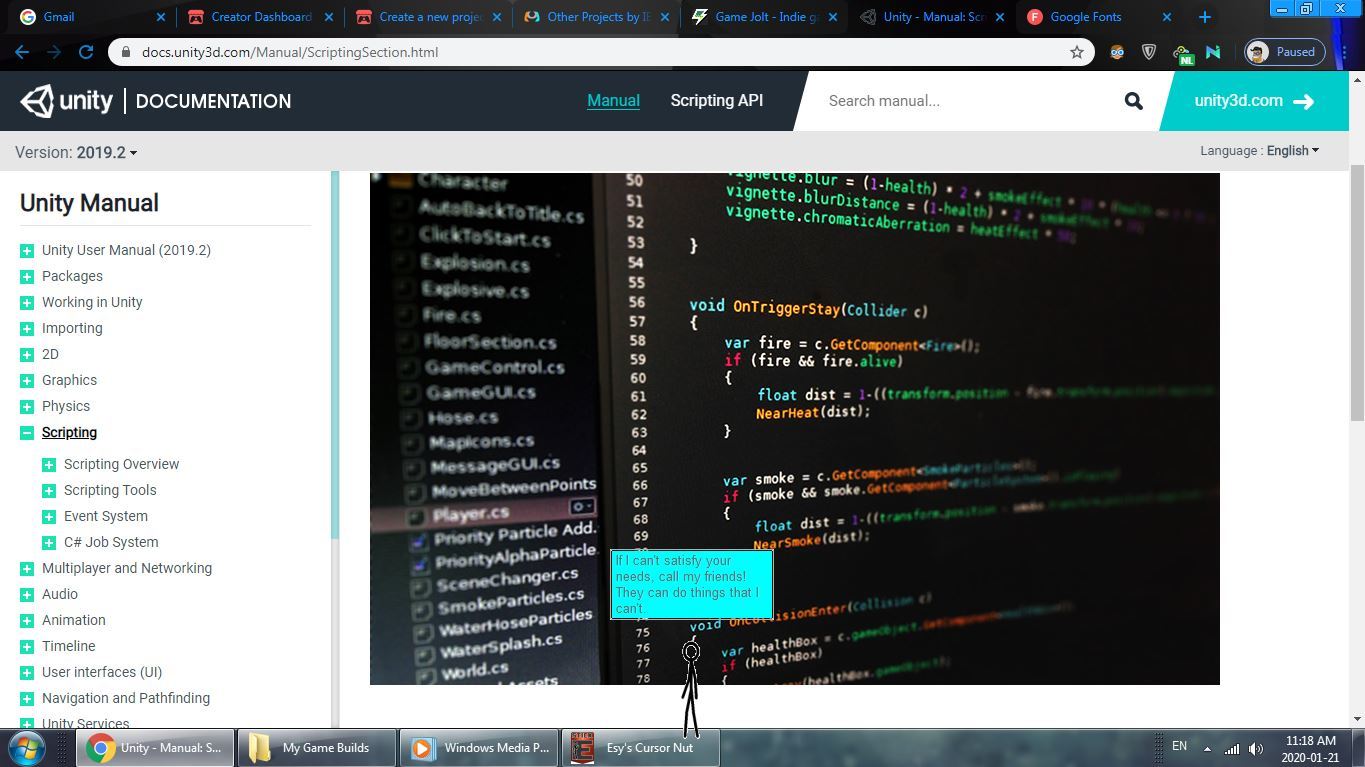Image resolution: width=1365 pixels, height=767 pixels.
Task: Click the magnifier search icon
Action: tap(1133, 101)
